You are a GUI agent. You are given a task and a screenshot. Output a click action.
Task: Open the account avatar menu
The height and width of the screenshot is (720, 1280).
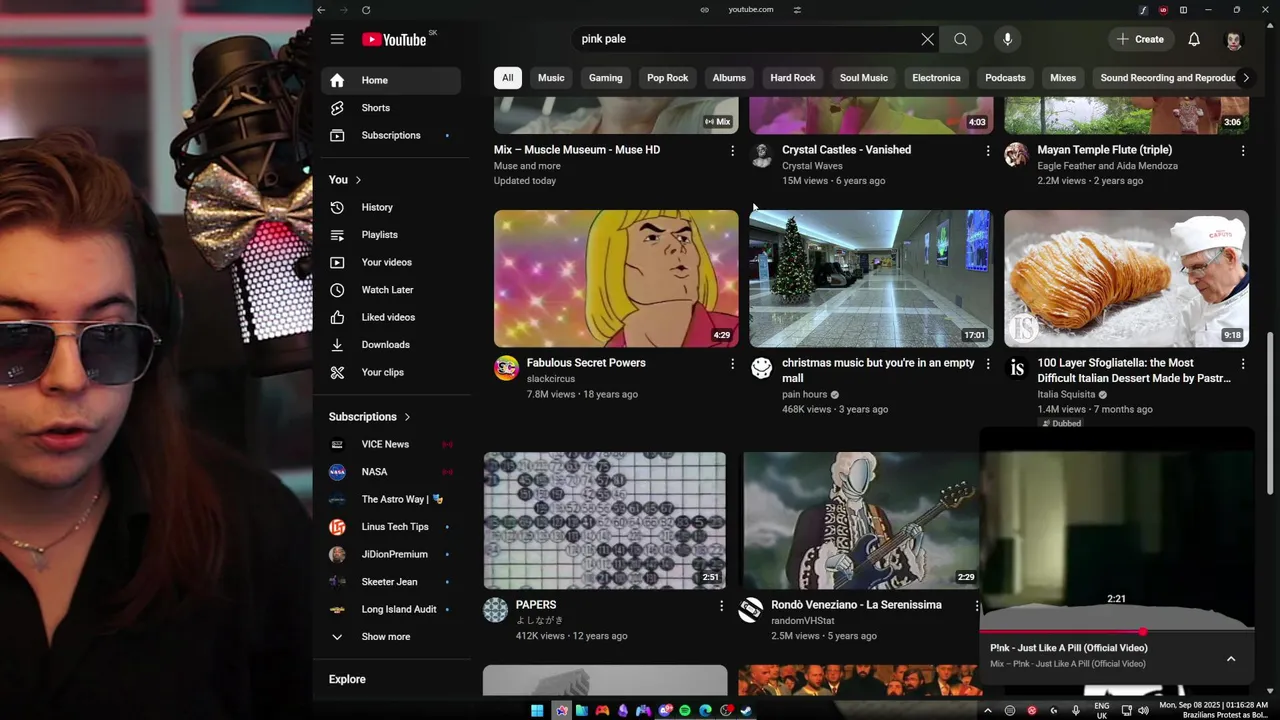(1233, 39)
